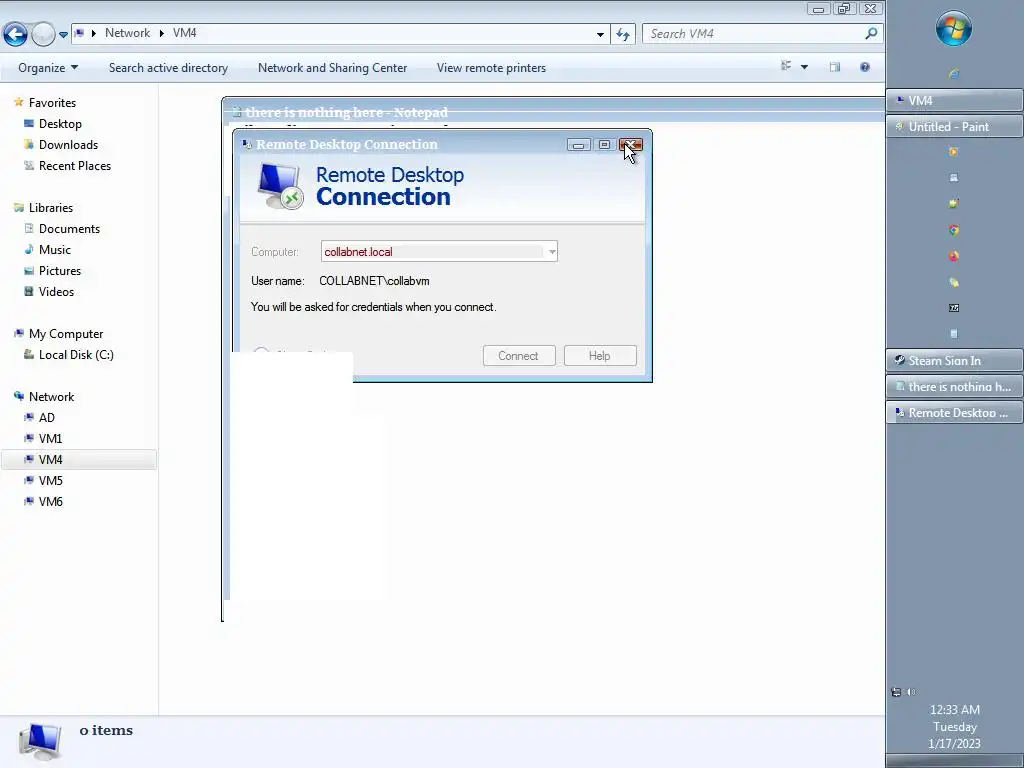
Task: Click the VM4 breadcrumb in address bar
Action: 184,33
